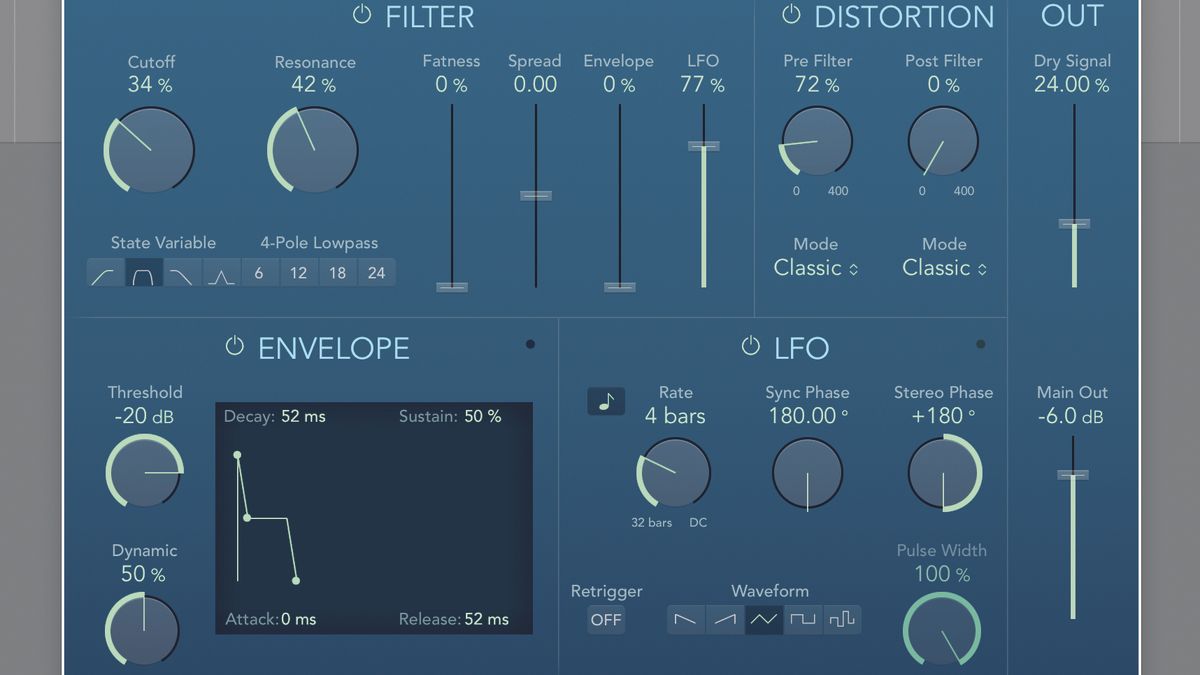
Task: Click inside the envelope curve display
Action: 375,520
